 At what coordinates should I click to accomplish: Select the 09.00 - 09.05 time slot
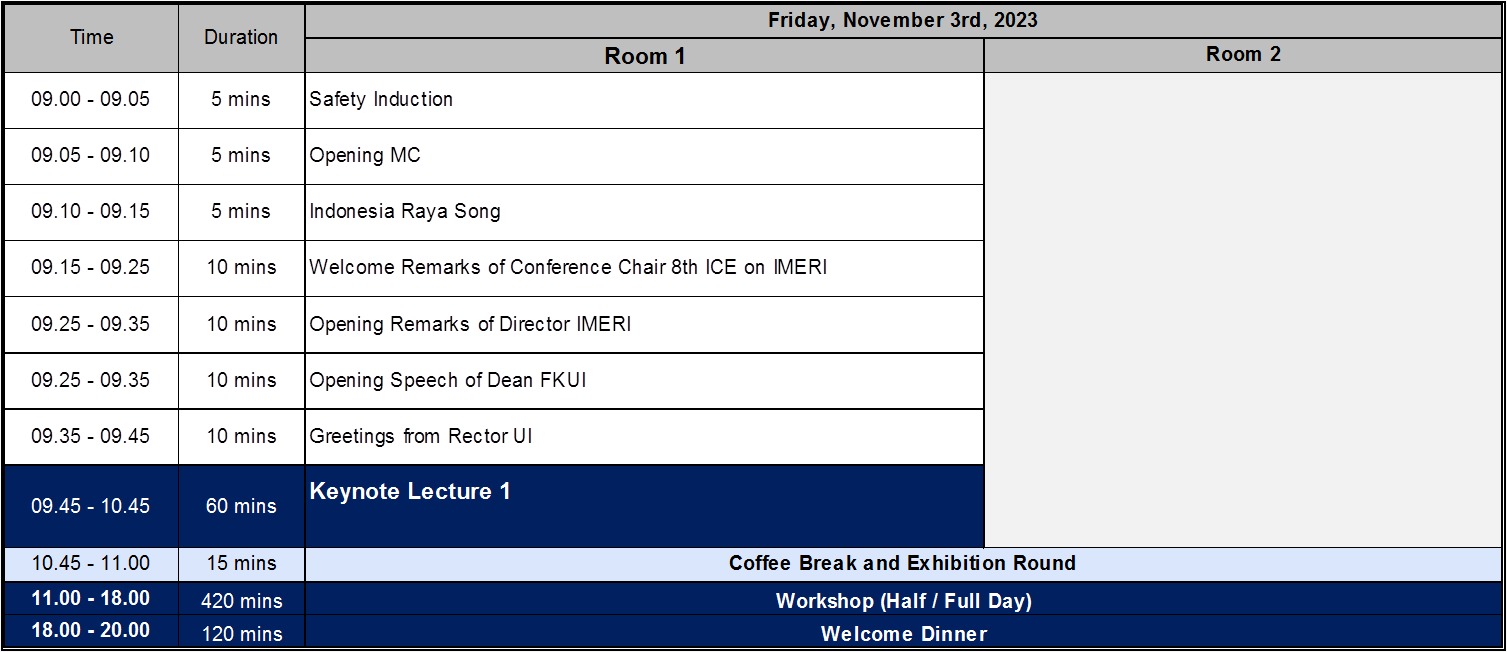[91, 100]
